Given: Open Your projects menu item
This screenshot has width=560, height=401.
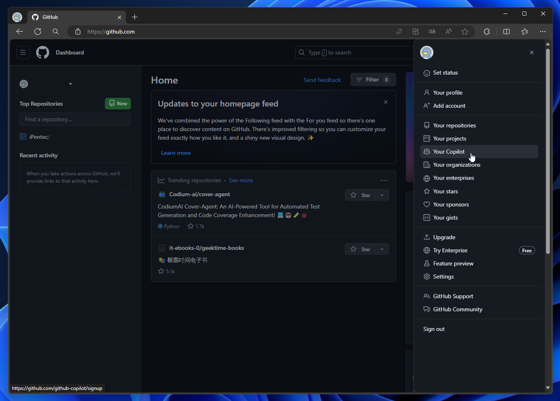Looking at the screenshot, I should tap(479, 139).
